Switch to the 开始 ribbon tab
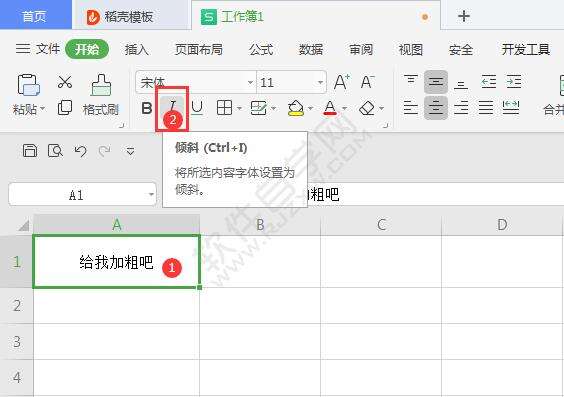 [x=87, y=49]
